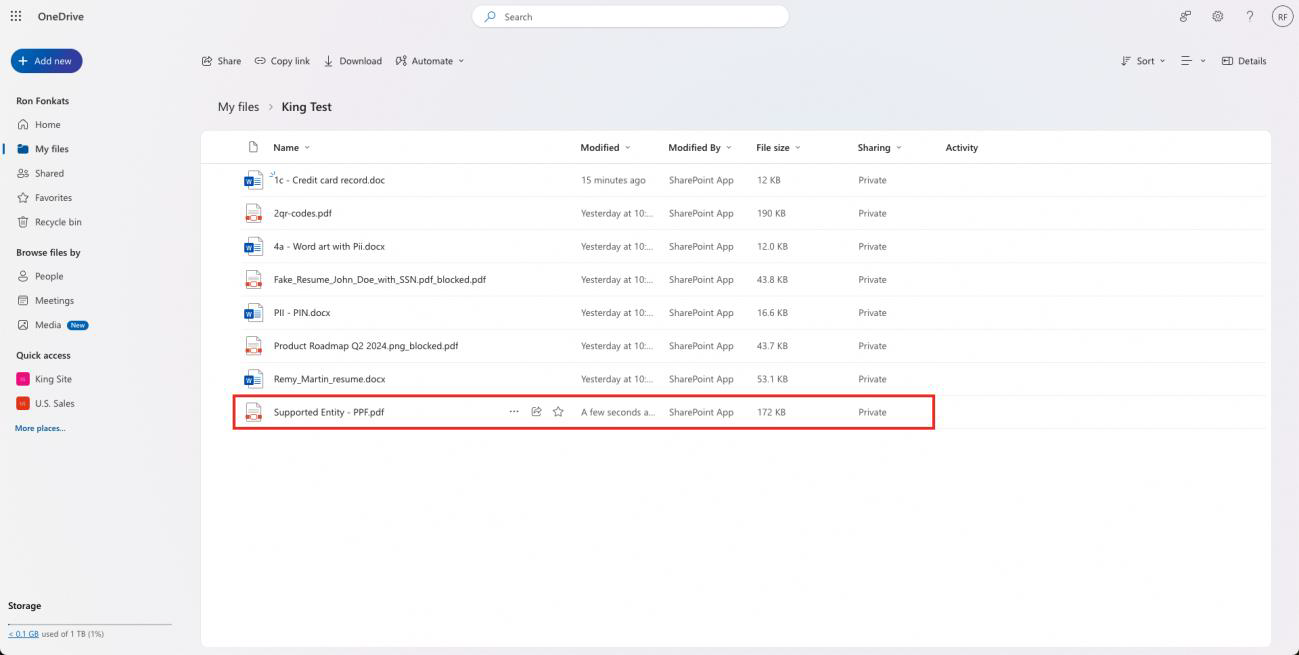The image size is (1299, 655).
Task: Click Private sharing status for 2qr-codes.pdf
Action: pyautogui.click(x=872, y=213)
